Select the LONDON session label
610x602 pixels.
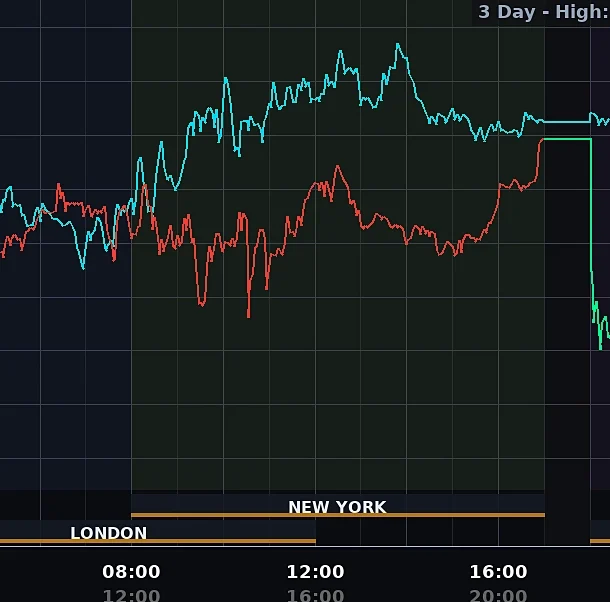[109, 533]
